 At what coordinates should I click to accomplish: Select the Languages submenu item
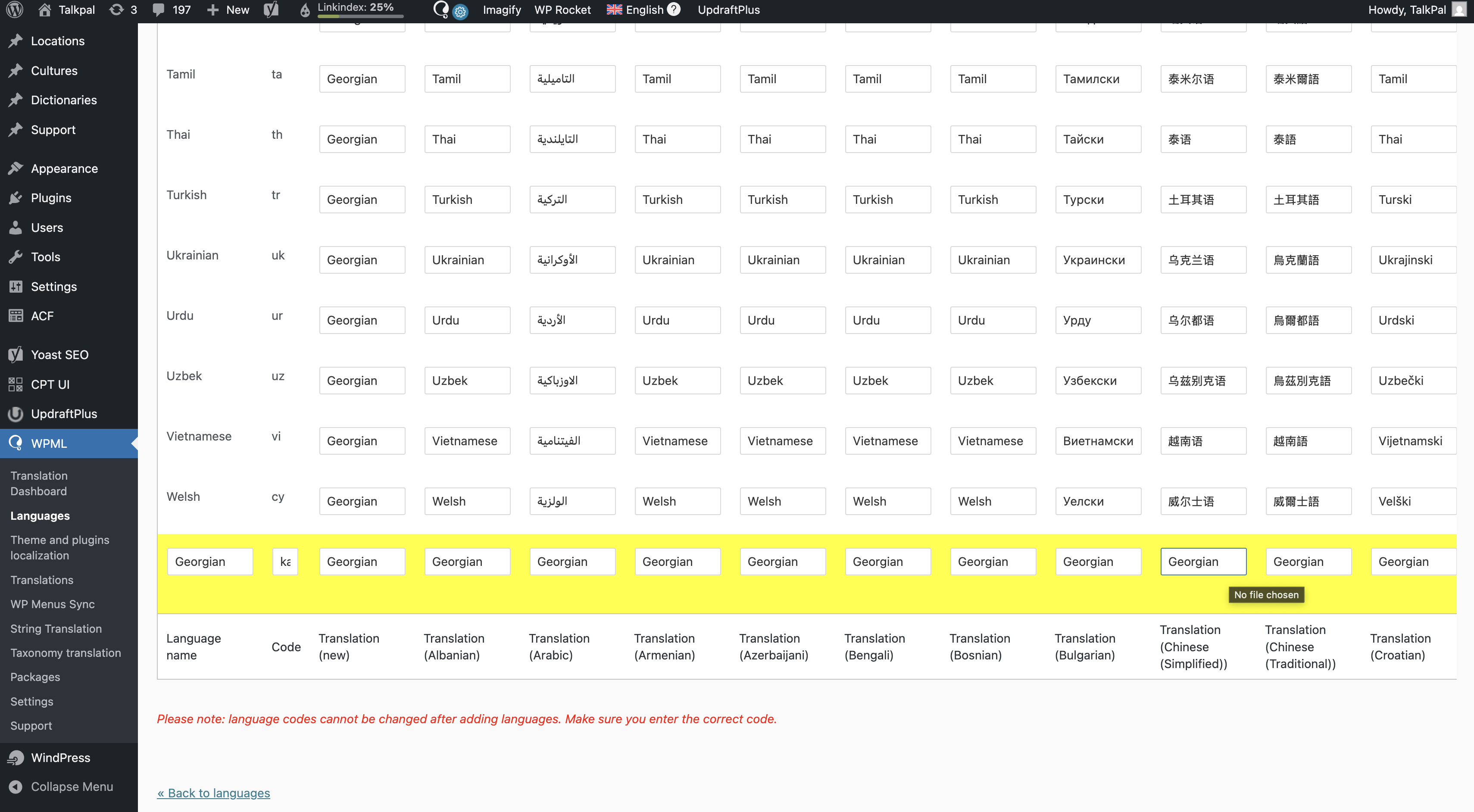coord(40,515)
